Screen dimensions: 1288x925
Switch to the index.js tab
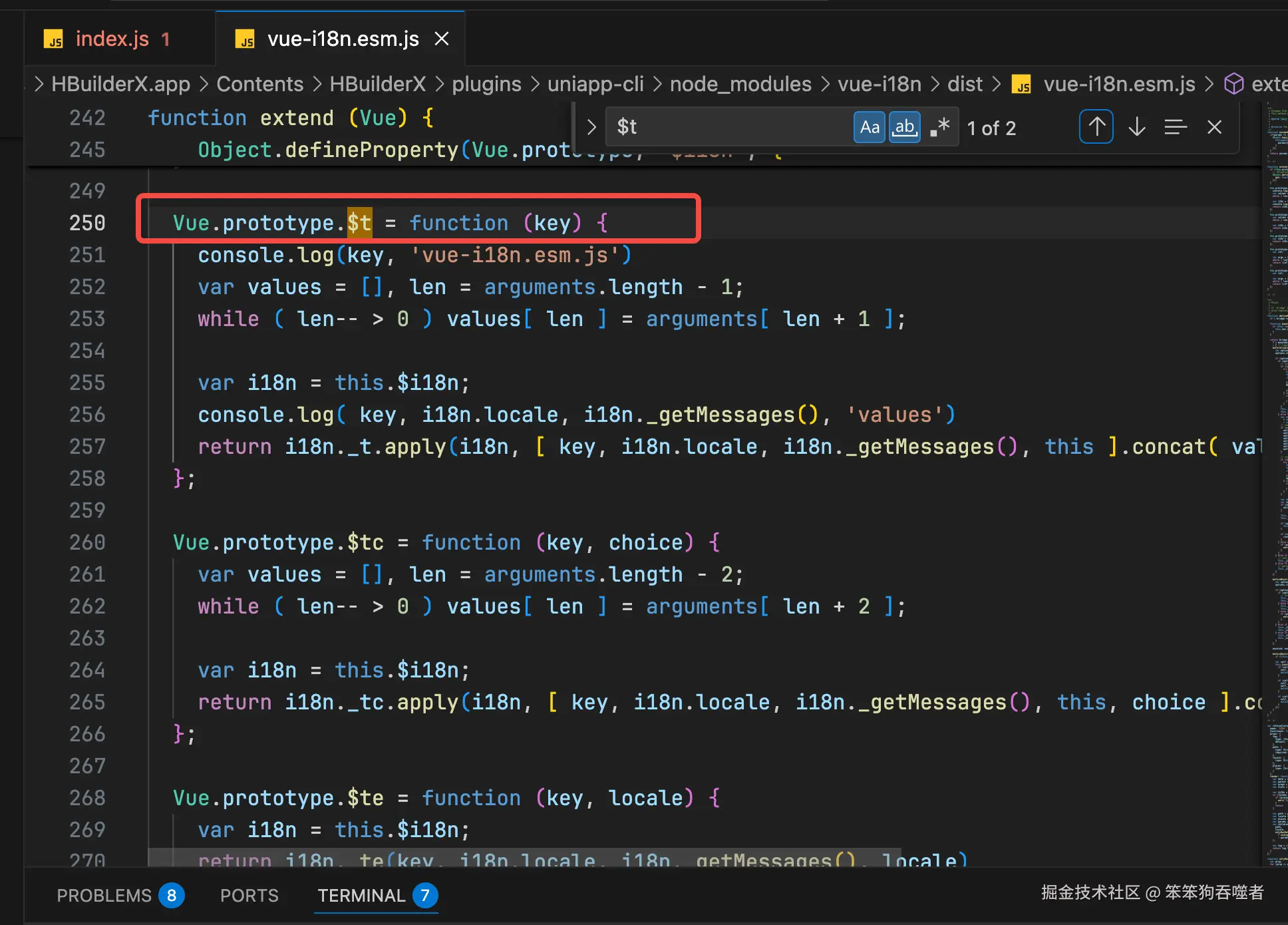point(112,39)
